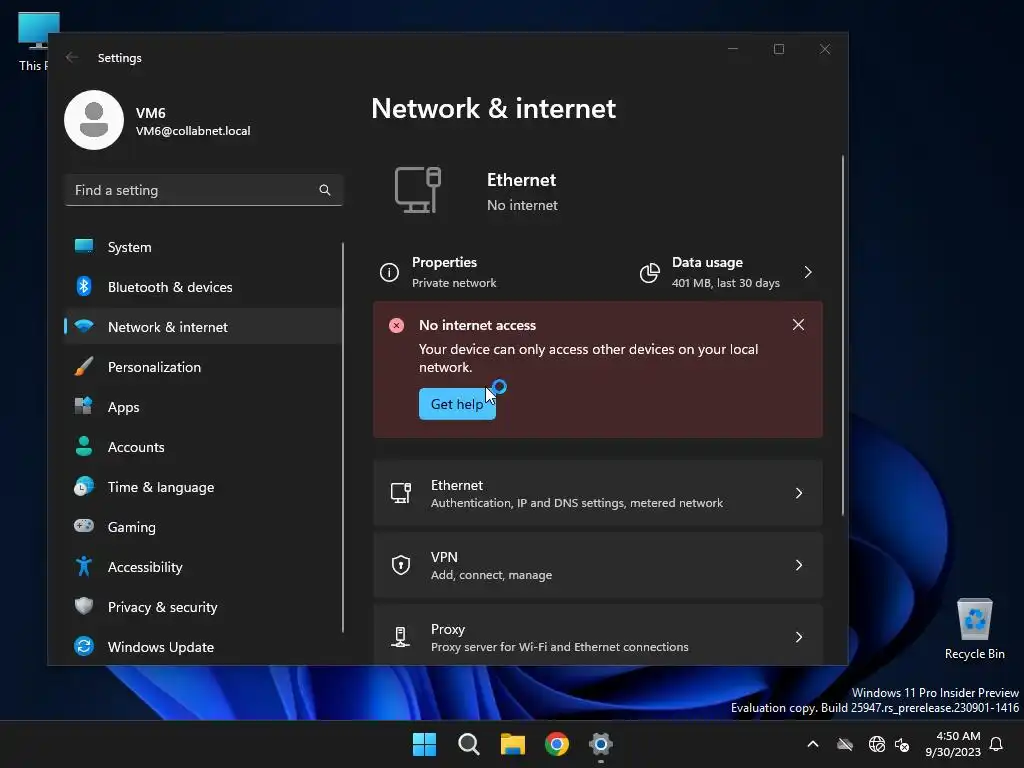Open the Start menu on taskbar
This screenshot has width=1024, height=768.
(424, 744)
